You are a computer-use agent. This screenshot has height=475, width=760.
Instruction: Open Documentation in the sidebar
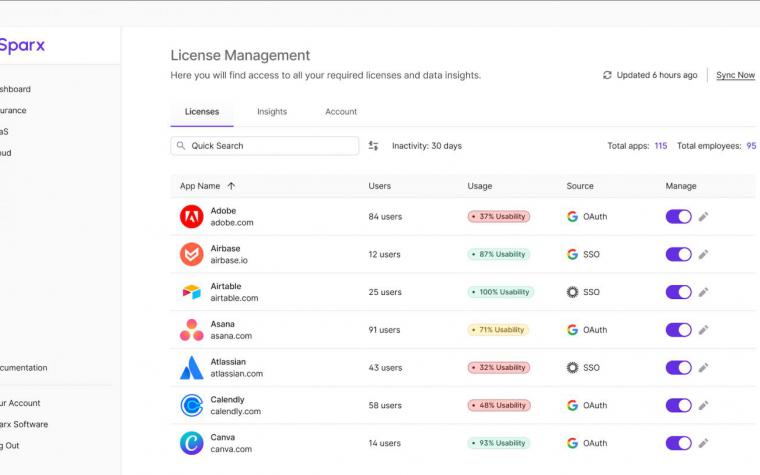(x=23, y=368)
